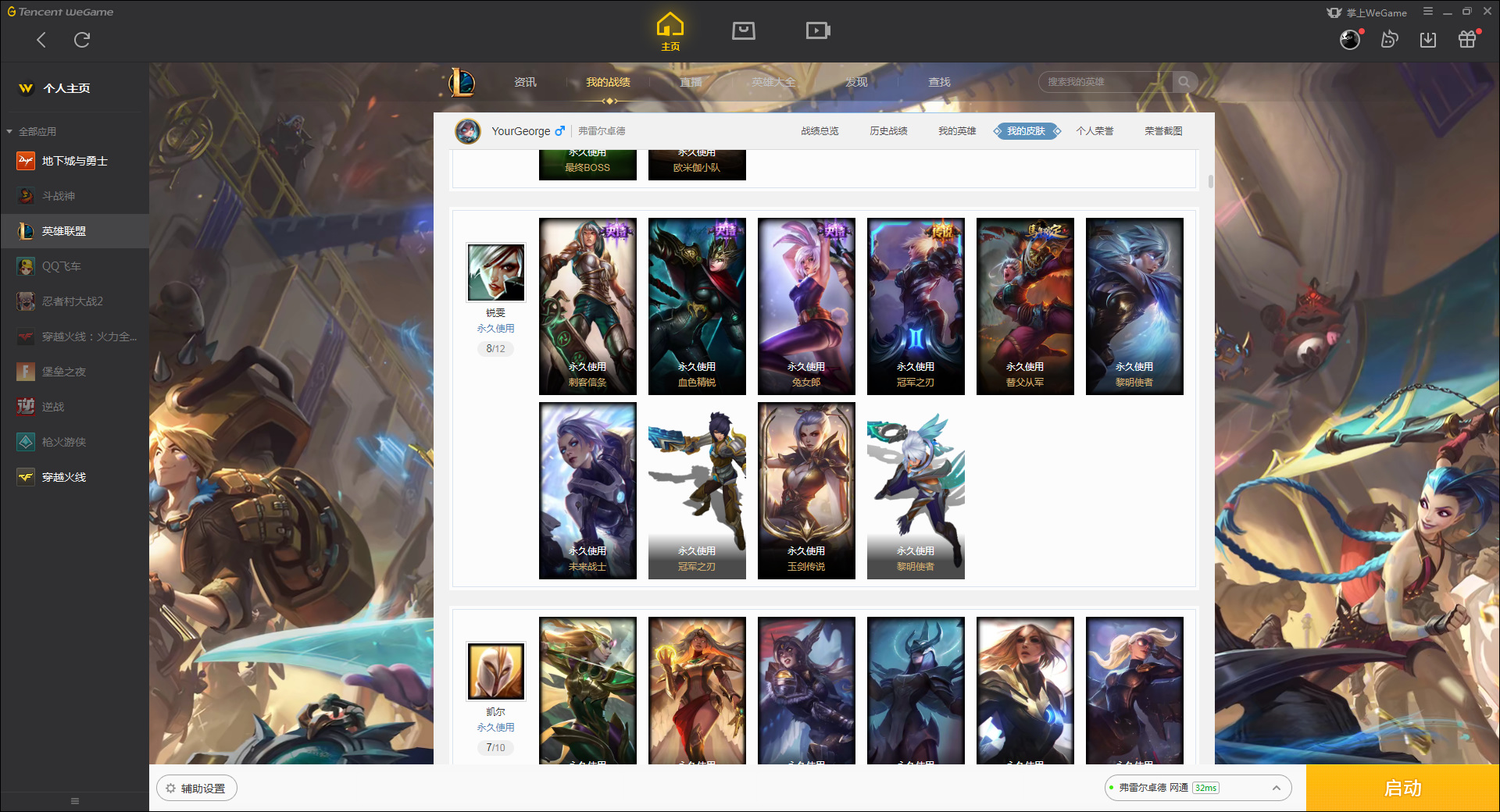The width and height of the screenshot is (1500, 812).
Task: Click the skin panel vertical scrollbar
Action: pyautogui.click(x=1210, y=181)
